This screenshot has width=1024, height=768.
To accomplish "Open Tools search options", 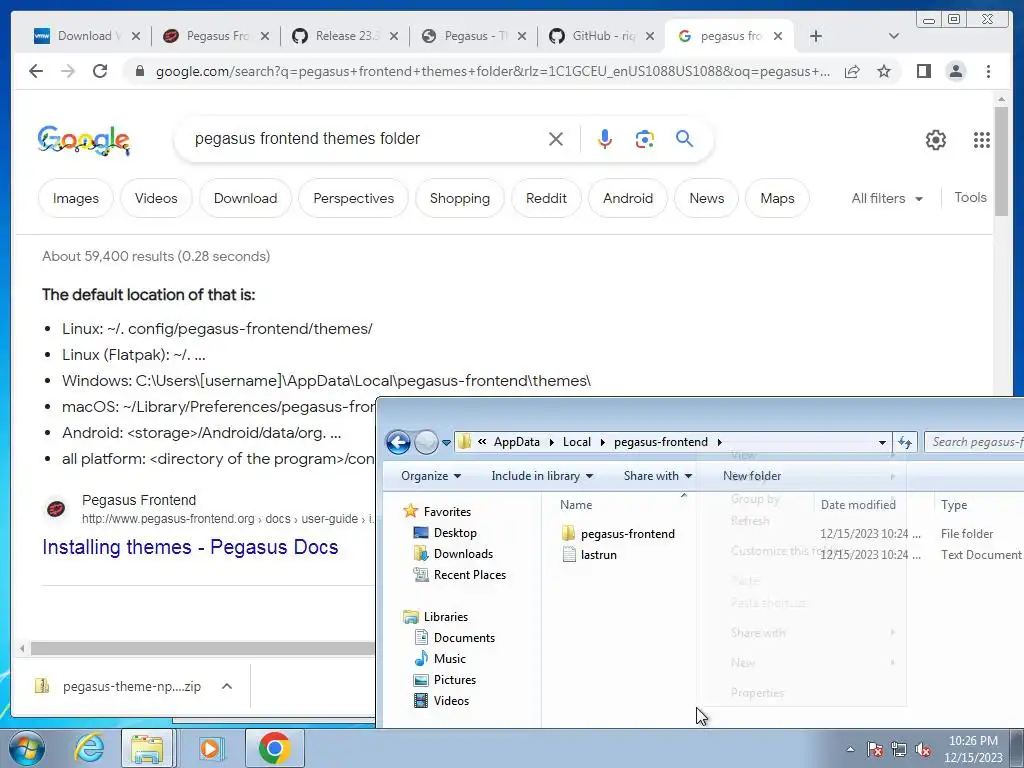I will tap(970, 197).
